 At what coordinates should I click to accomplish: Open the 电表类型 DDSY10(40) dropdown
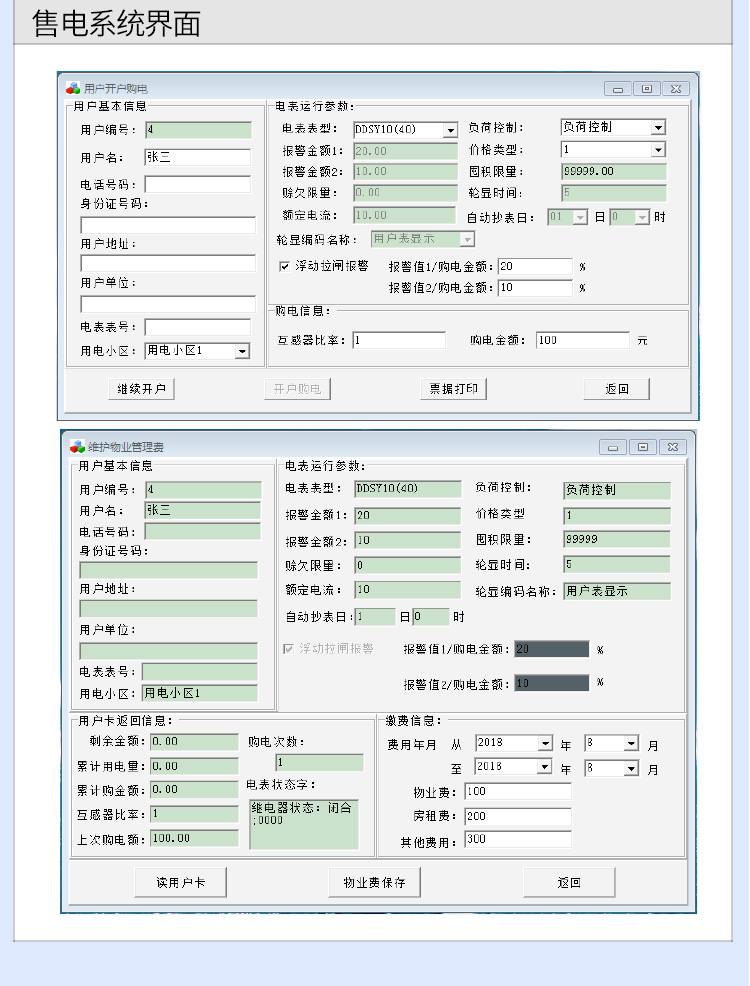point(449,130)
